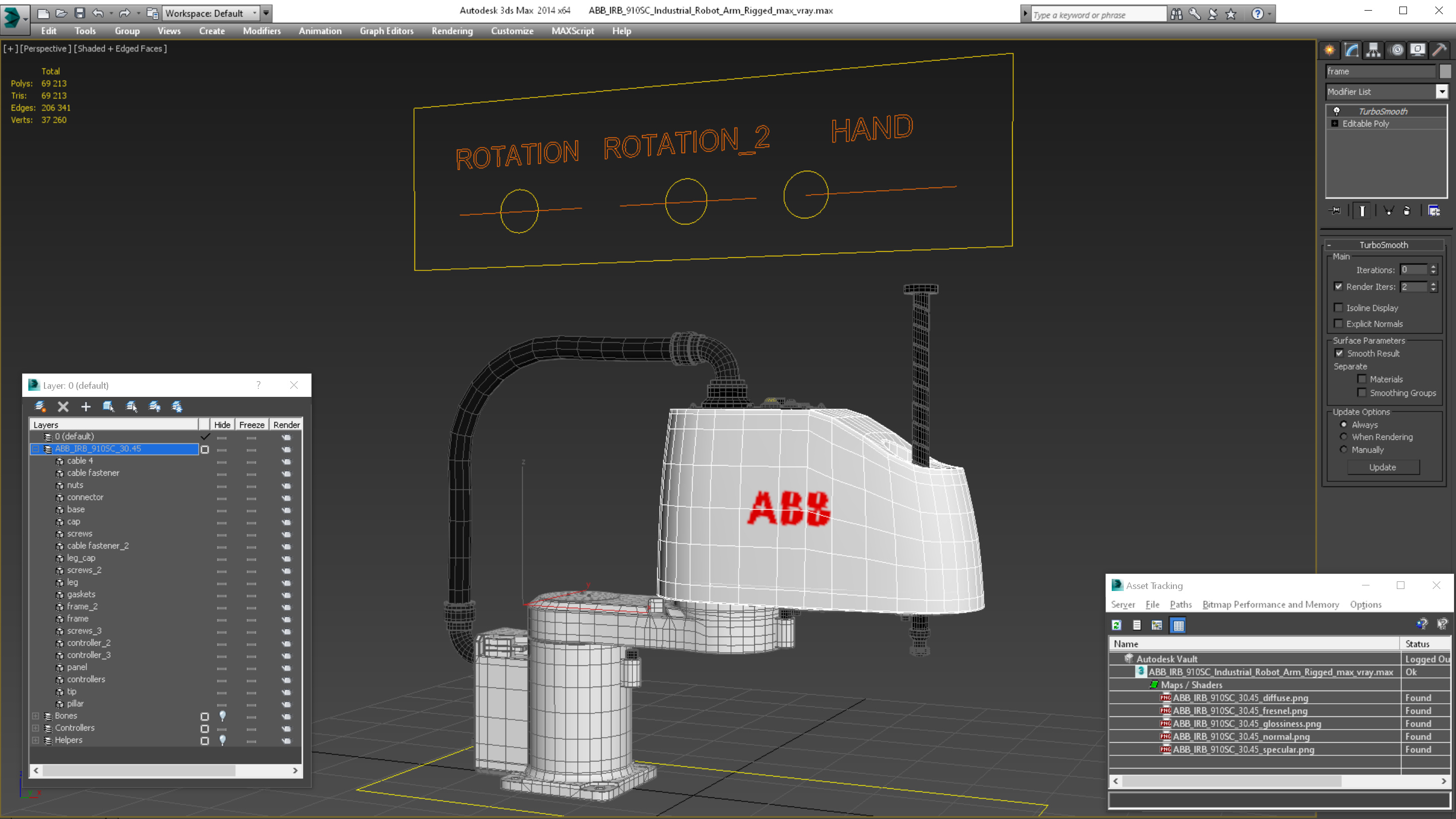Viewport: 1456px width, 819px height.
Task: Enable Explicit Normals checkbox
Action: tap(1338, 324)
